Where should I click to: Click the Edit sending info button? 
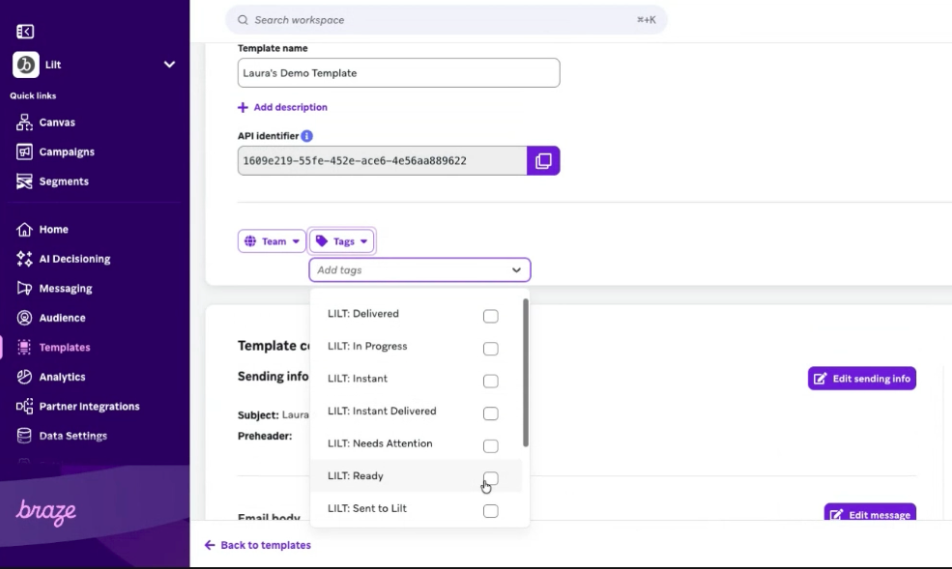pos(861,378)
